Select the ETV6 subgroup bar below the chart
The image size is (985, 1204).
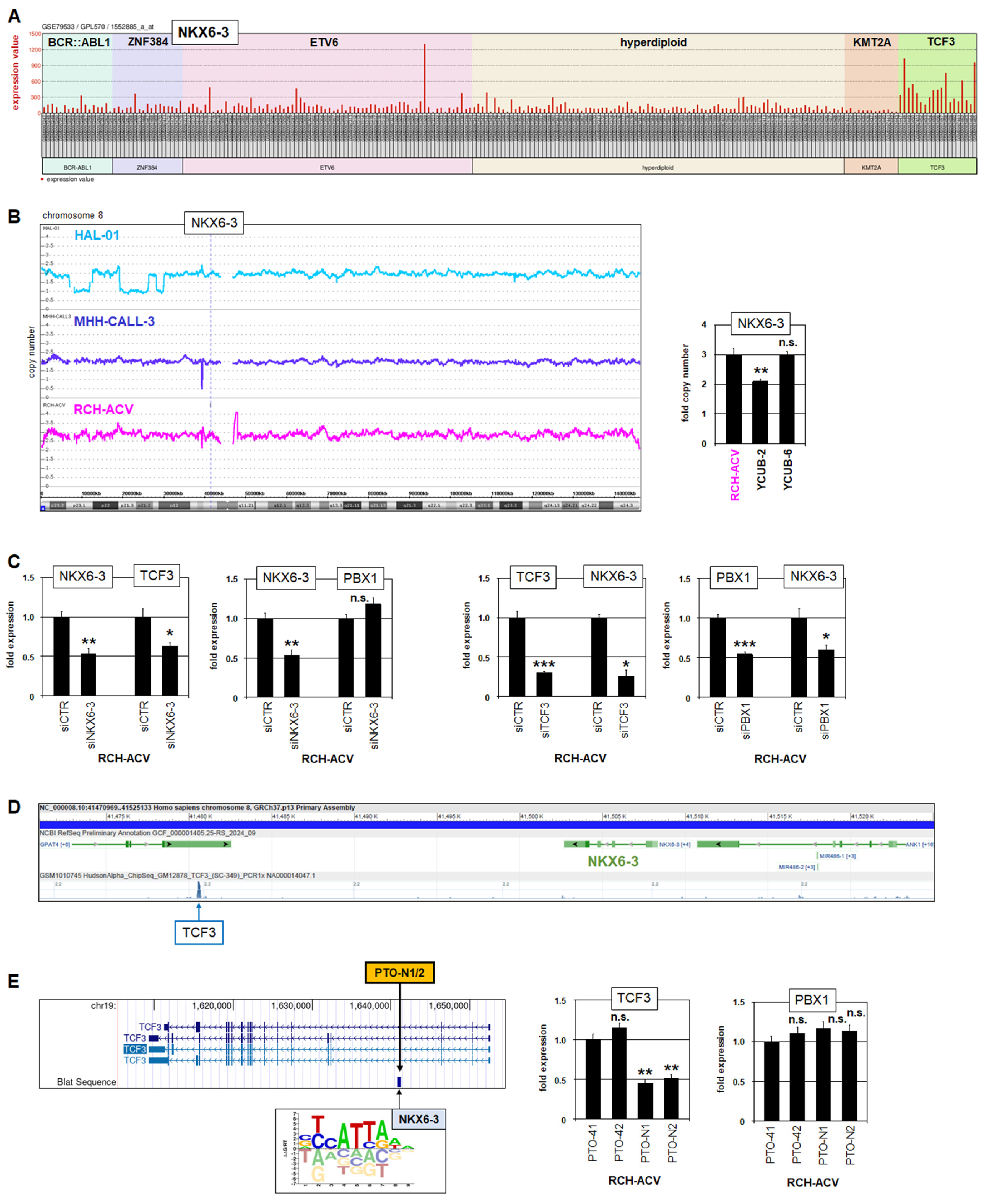(x=327, y=167)
